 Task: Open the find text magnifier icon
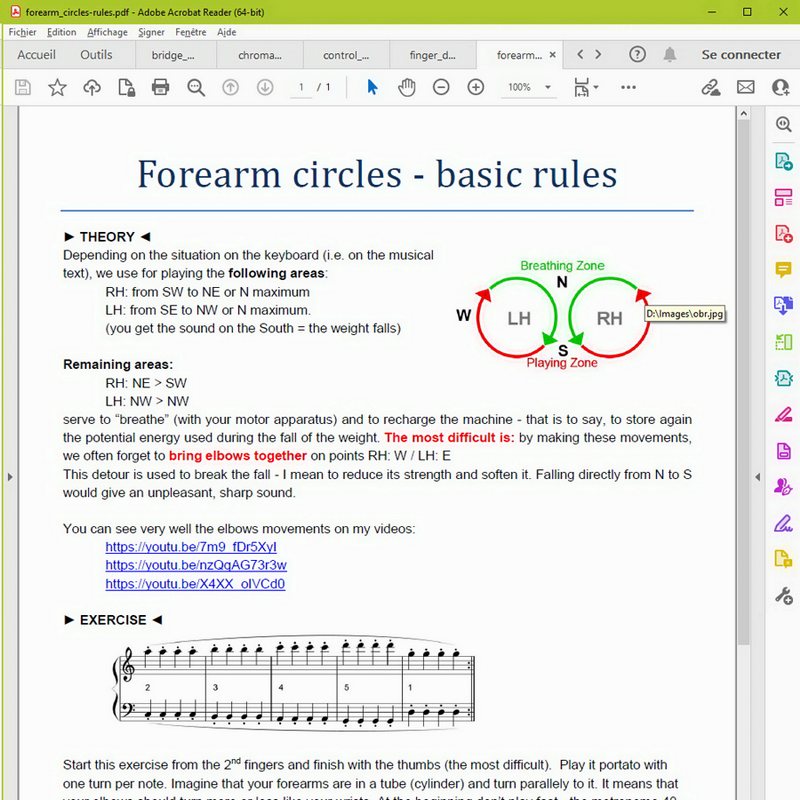click(x=196, y=88)
